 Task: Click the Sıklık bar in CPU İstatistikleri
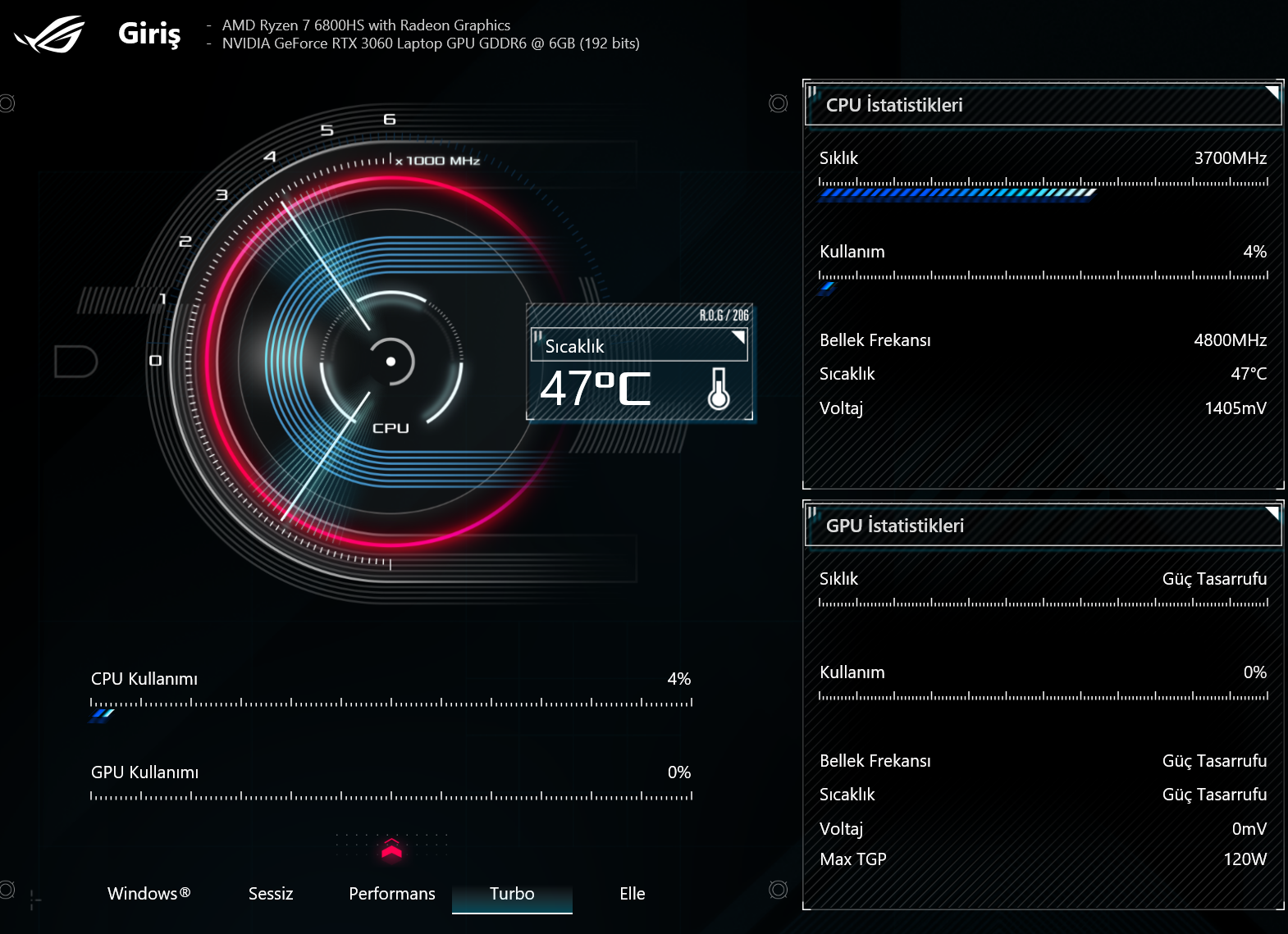[x=1044, y=188]
